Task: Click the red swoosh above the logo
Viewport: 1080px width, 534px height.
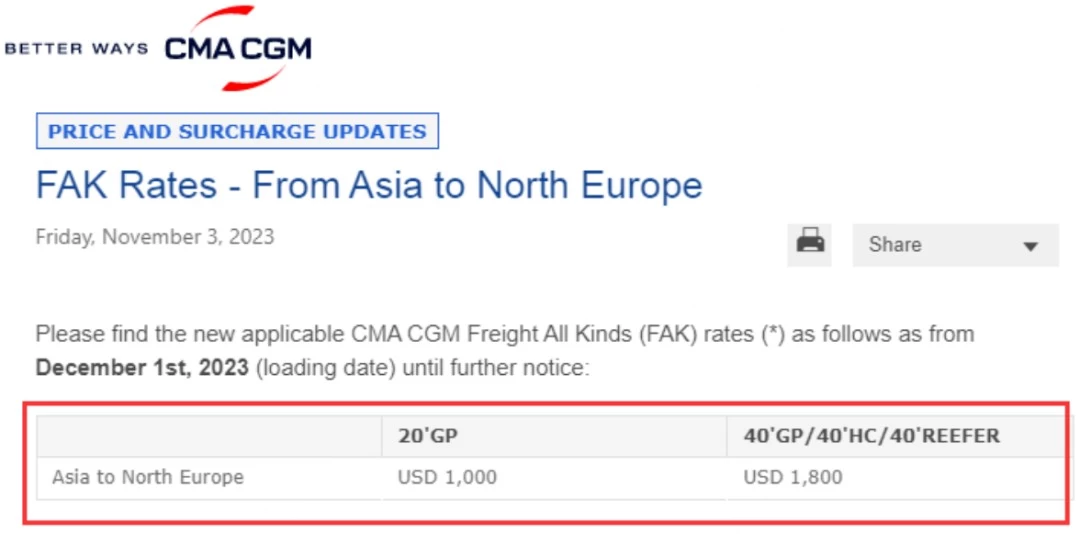Action: coord(226,21)
